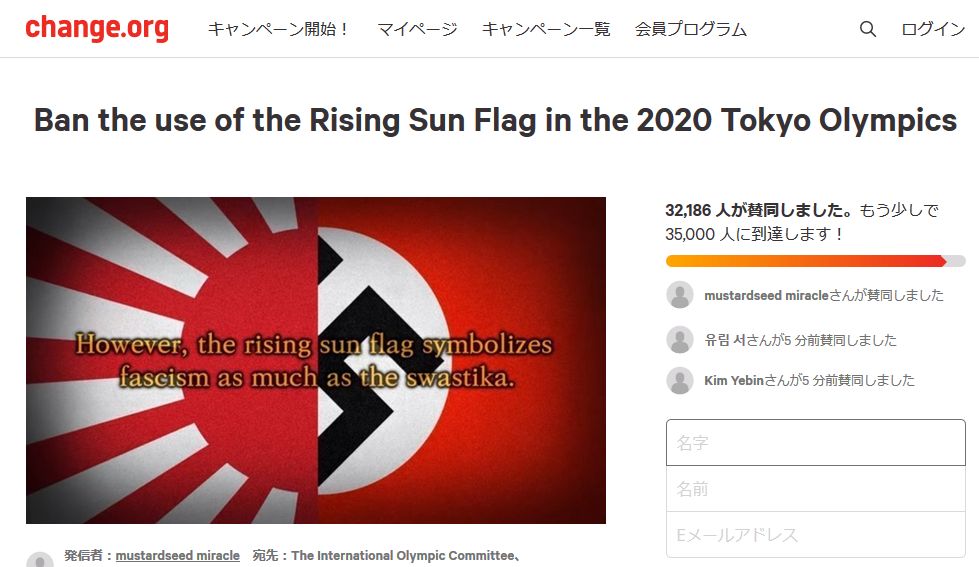Click the signature progress bar
Screen dimensions: 979x567
pos(815,261)
